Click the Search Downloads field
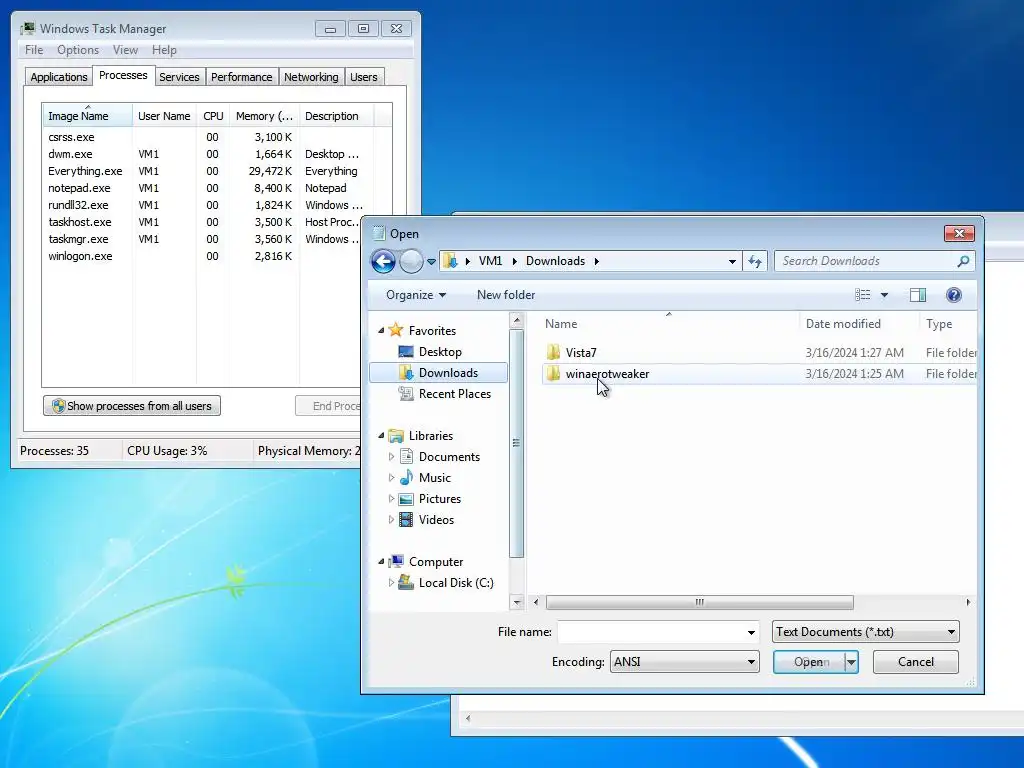Screen dimensions: 1024x768 coord(865,261)
